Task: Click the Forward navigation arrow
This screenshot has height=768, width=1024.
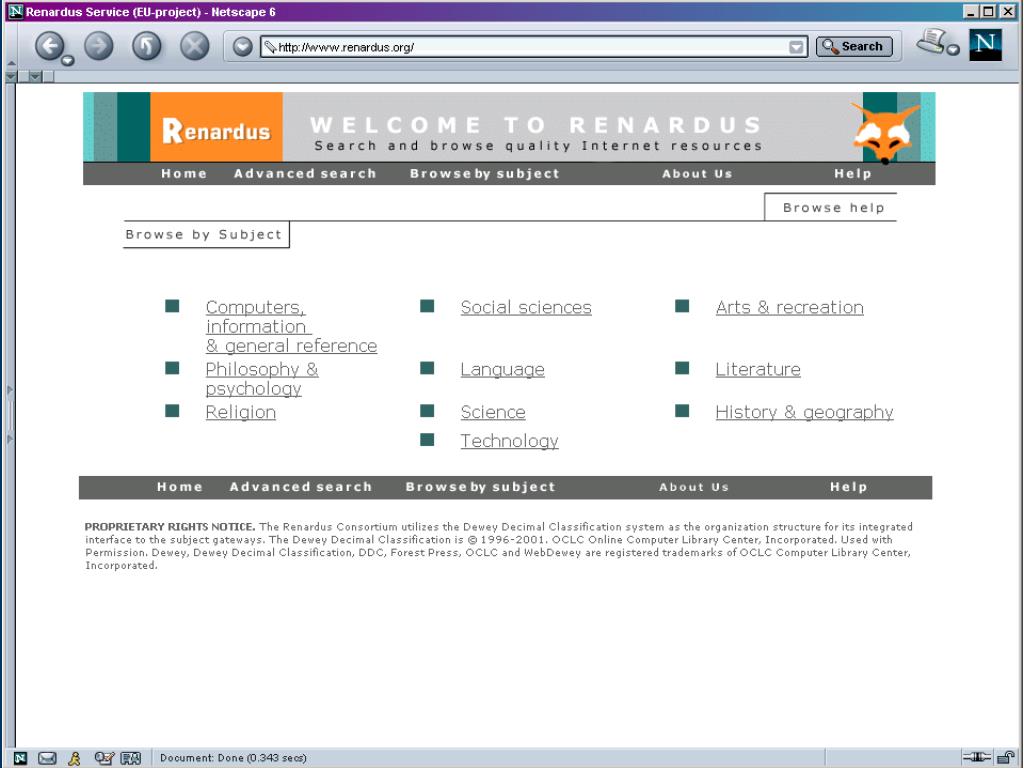Action: (99, 46)
